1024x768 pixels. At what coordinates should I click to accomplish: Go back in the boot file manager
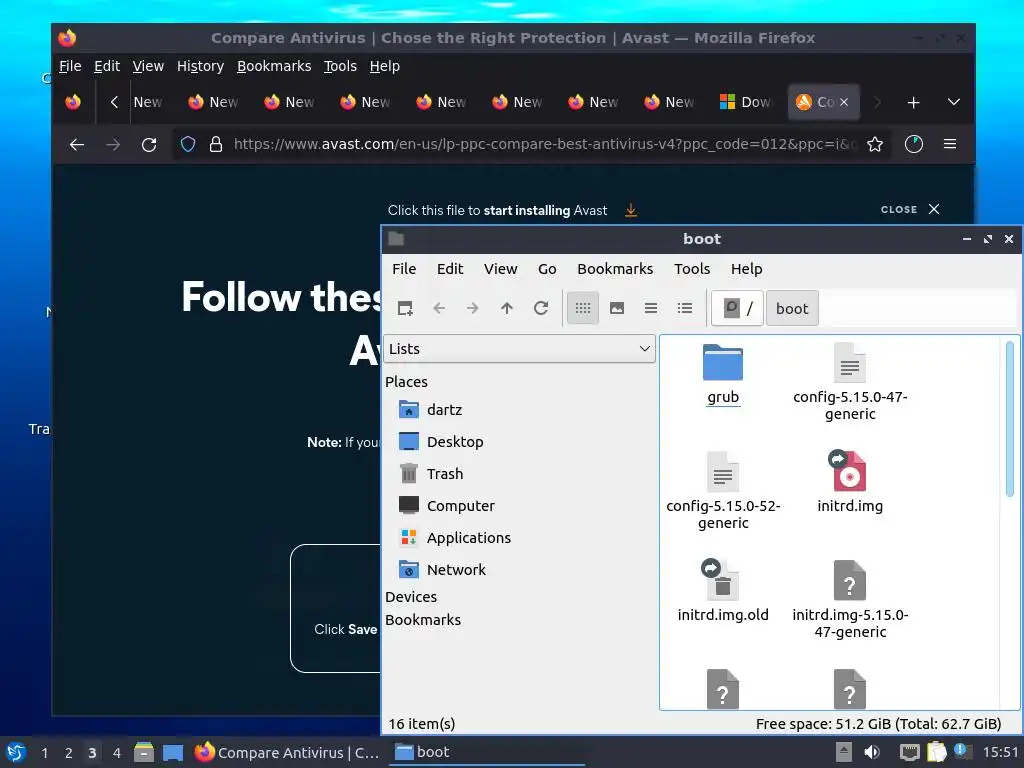click(x=439, y=308)
